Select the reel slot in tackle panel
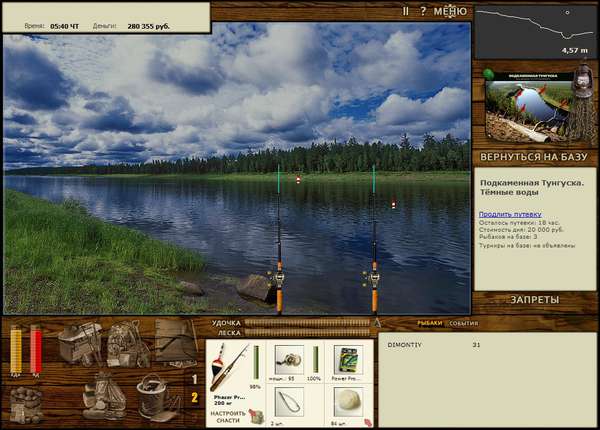The width and height of the screenshot is (600, 430). pyautogui.click(x=289, y=360)
